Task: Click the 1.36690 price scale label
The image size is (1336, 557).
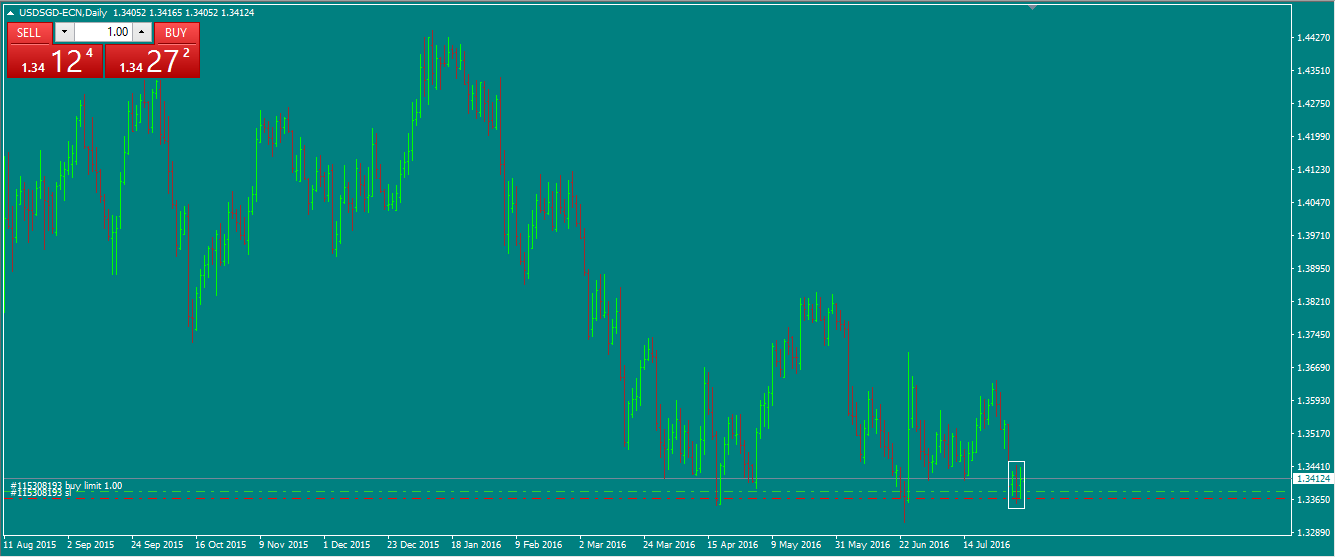Action: click(x=1313, y=368)
